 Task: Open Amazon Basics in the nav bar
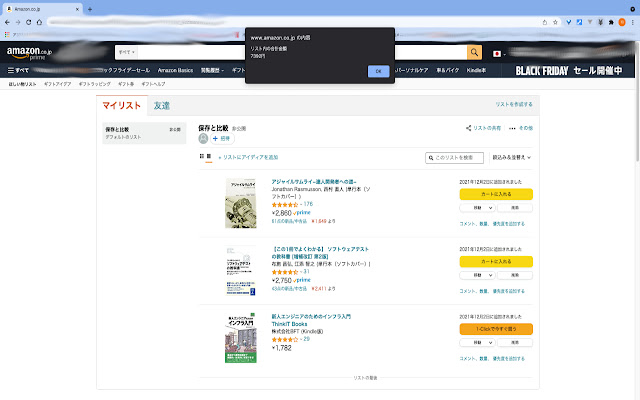[x=175, y=70]
